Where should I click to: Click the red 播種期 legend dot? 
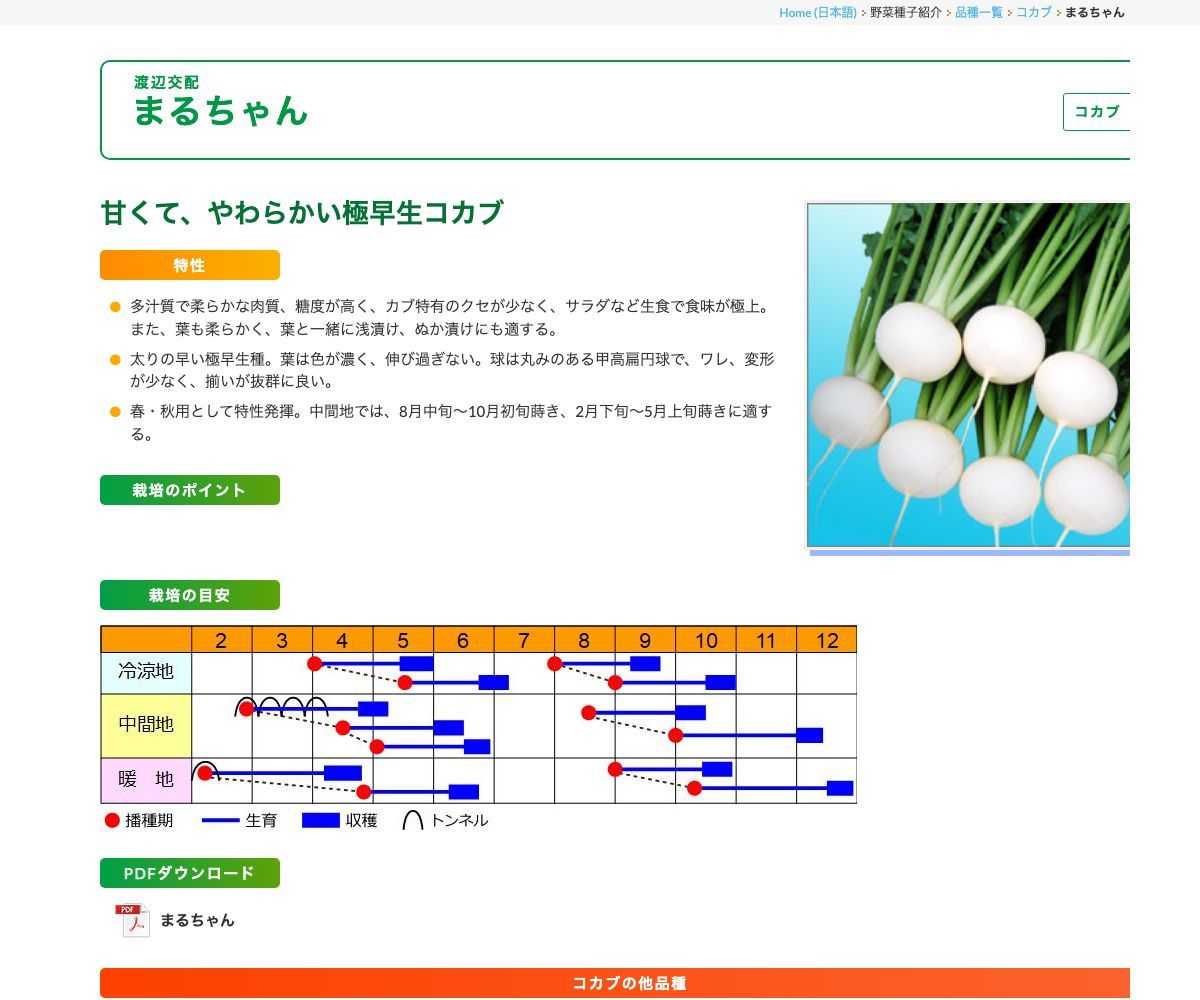[112, 820]
